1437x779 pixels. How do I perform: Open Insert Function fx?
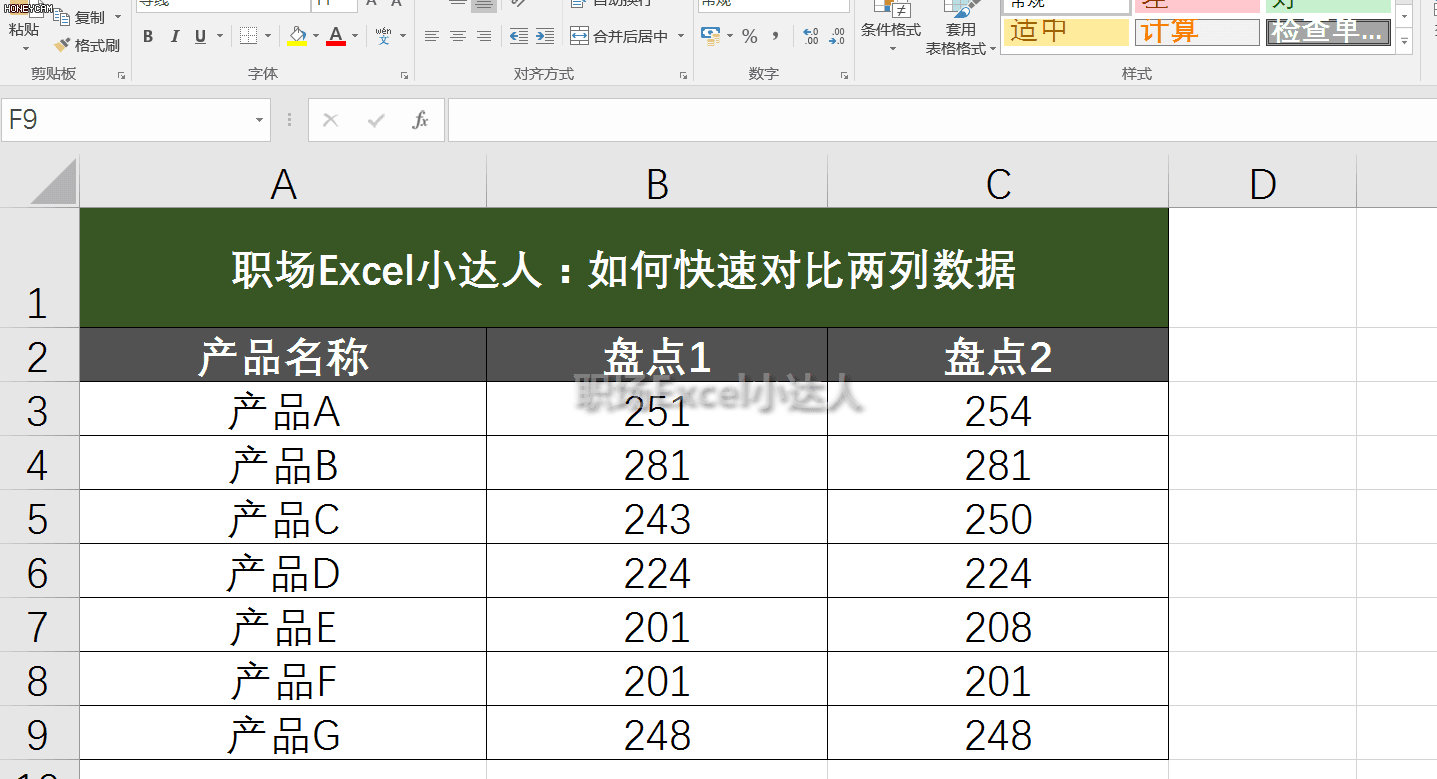(421, 120)
